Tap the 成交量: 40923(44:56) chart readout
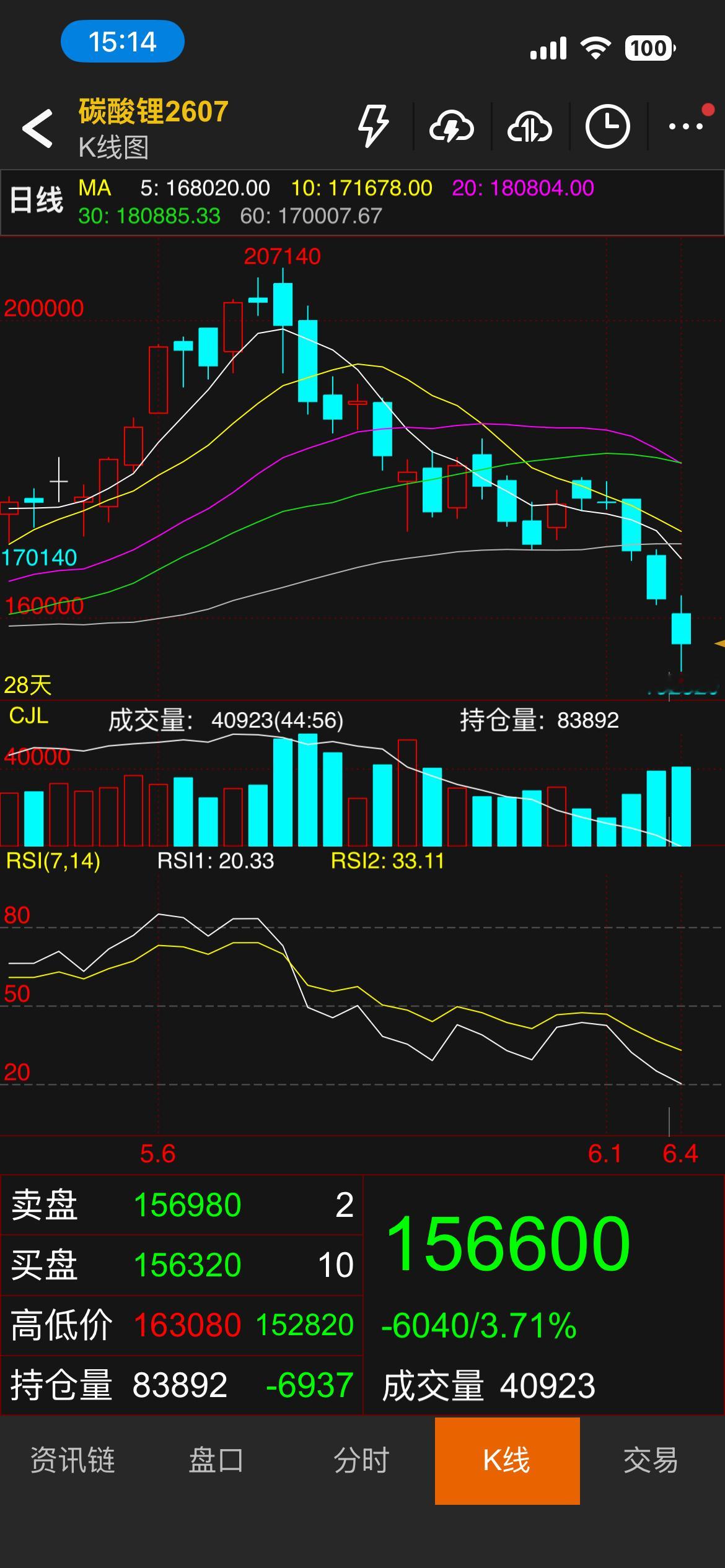The height and width of the screenshot is (1568, 725). click(226, 720)
